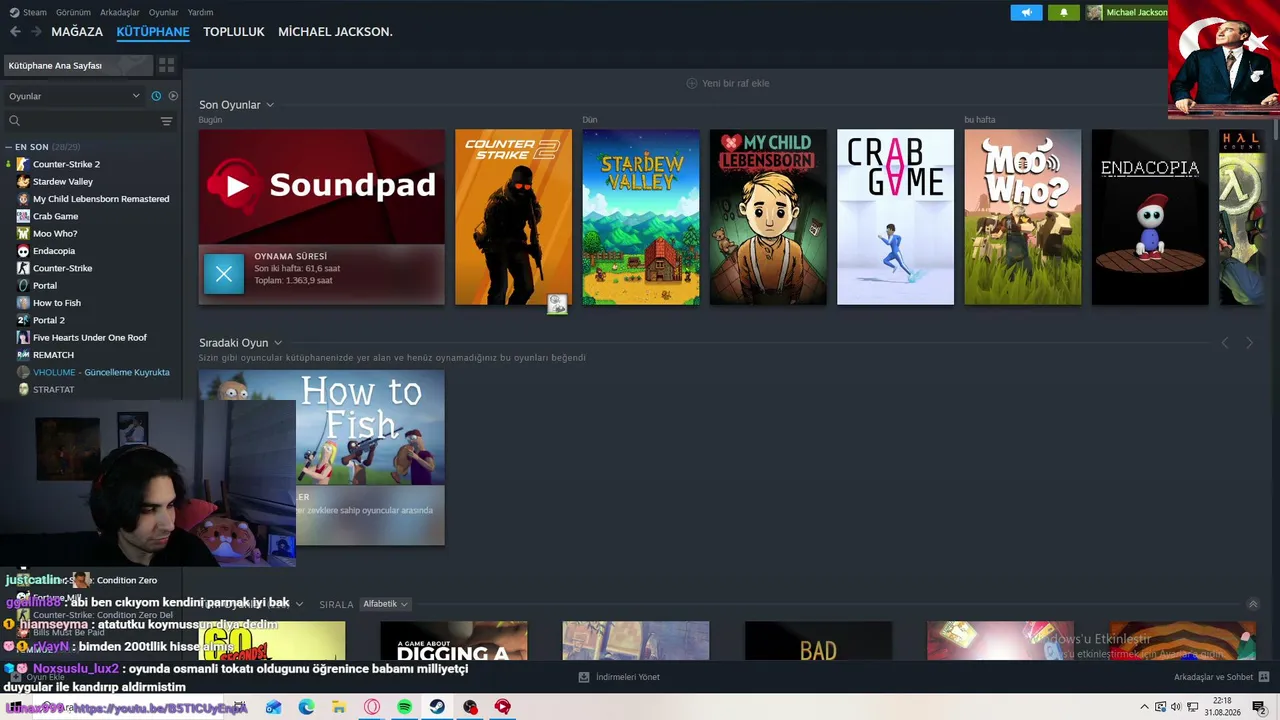1280x720 pixels.
Task: Open advanced filter options in sidebar
Action: (167, 121)
